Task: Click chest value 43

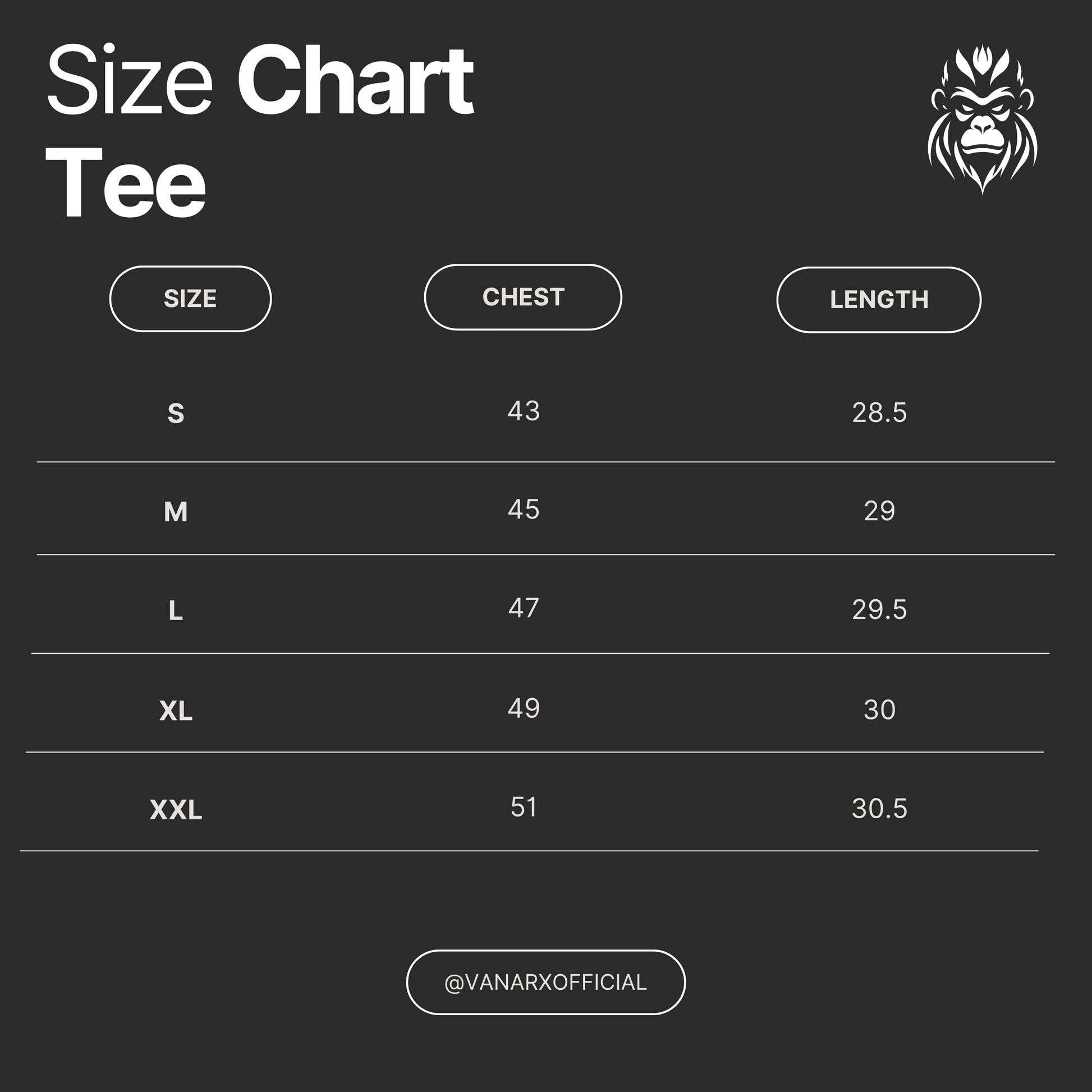Action: [524, 411]
